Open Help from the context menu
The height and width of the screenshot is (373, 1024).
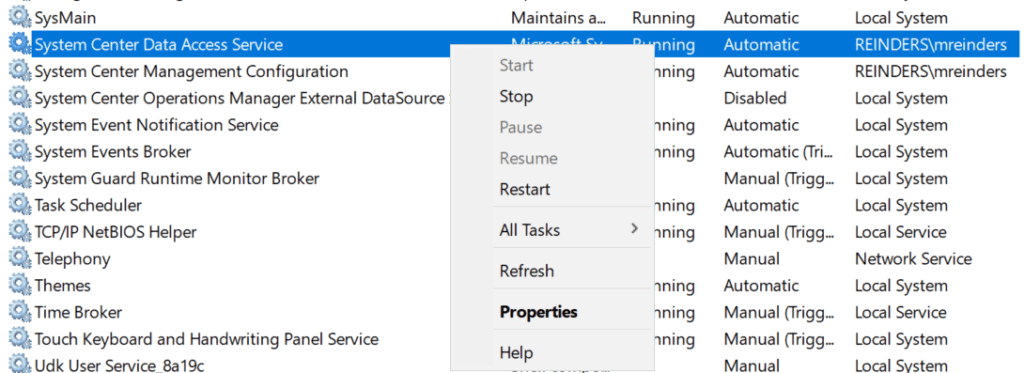[516, 353]
